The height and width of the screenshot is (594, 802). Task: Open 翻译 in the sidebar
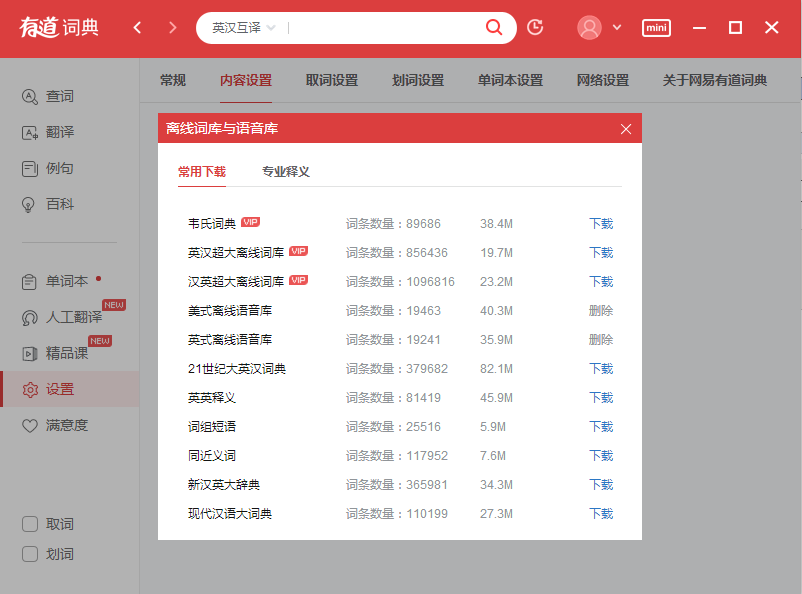click(x=59, y=132)
